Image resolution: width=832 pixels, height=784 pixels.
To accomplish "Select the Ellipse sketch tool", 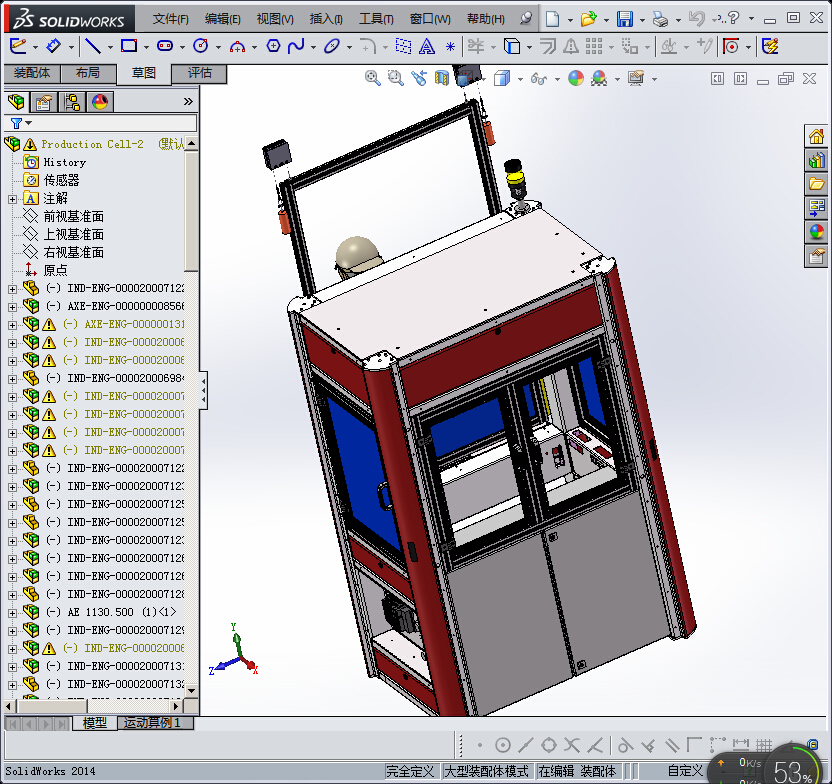I will pyautogui.click(x=332, y=46).
